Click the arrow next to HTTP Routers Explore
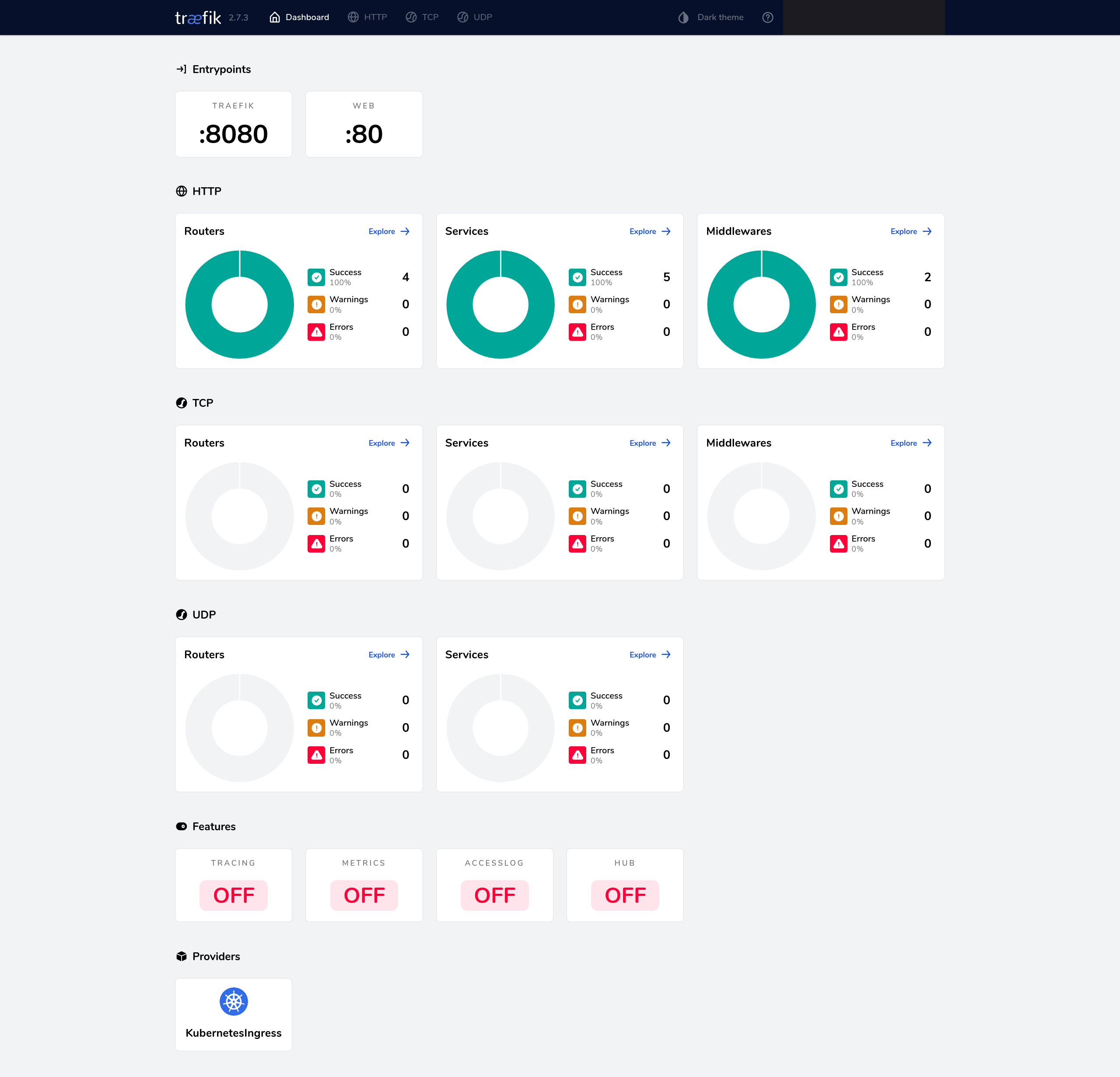The image size is (1120, 1077). tap(405, 231)
